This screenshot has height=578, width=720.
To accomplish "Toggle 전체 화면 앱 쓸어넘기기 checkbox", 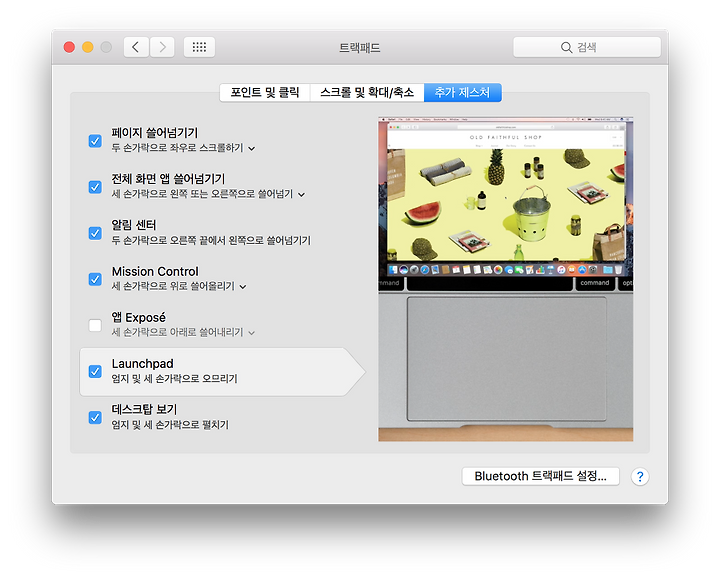I will (x=95, y=187).
